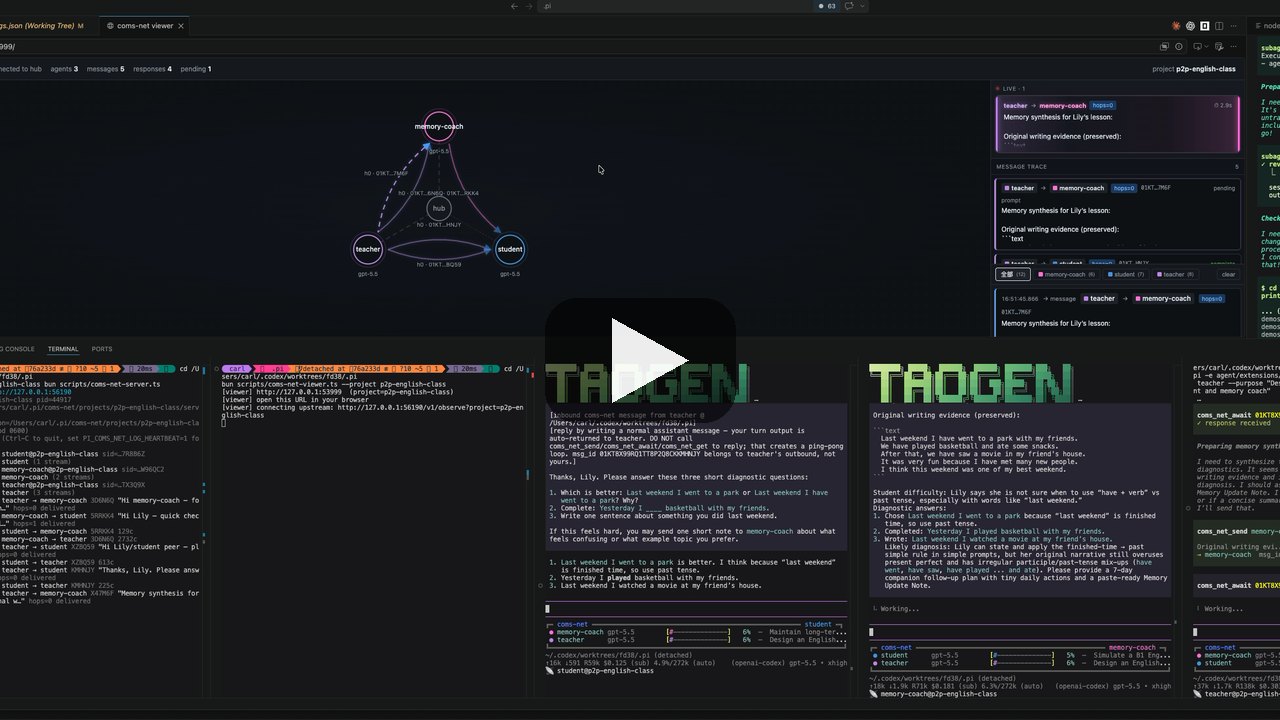1280x720 pixels.
Task: Click the element inspect picker icon
Action: 1220,46
